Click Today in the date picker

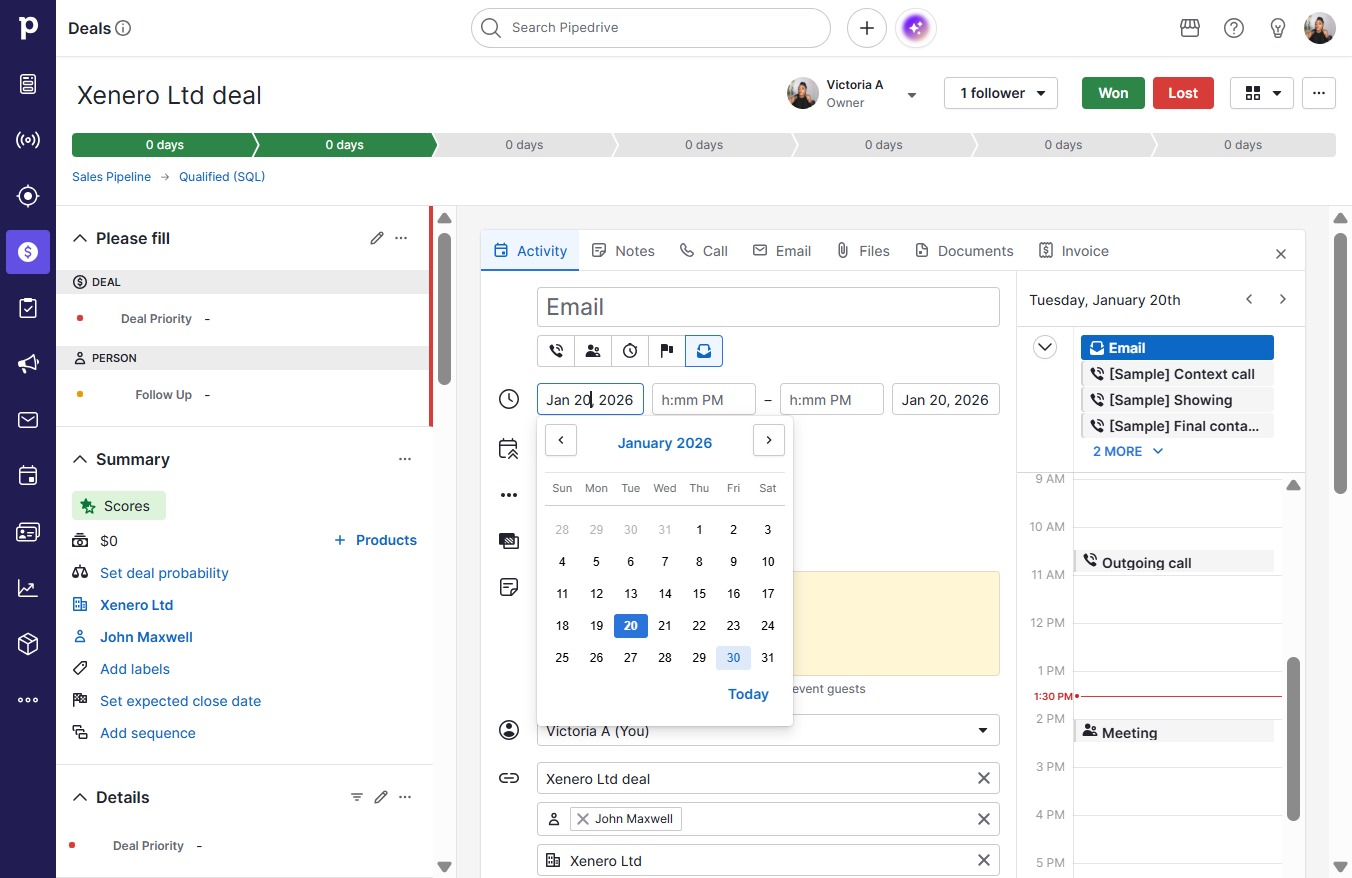(748, 694)
